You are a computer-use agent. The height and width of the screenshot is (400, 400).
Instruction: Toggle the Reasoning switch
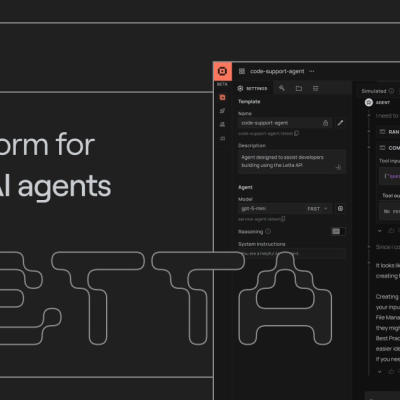tap(338, 231)
